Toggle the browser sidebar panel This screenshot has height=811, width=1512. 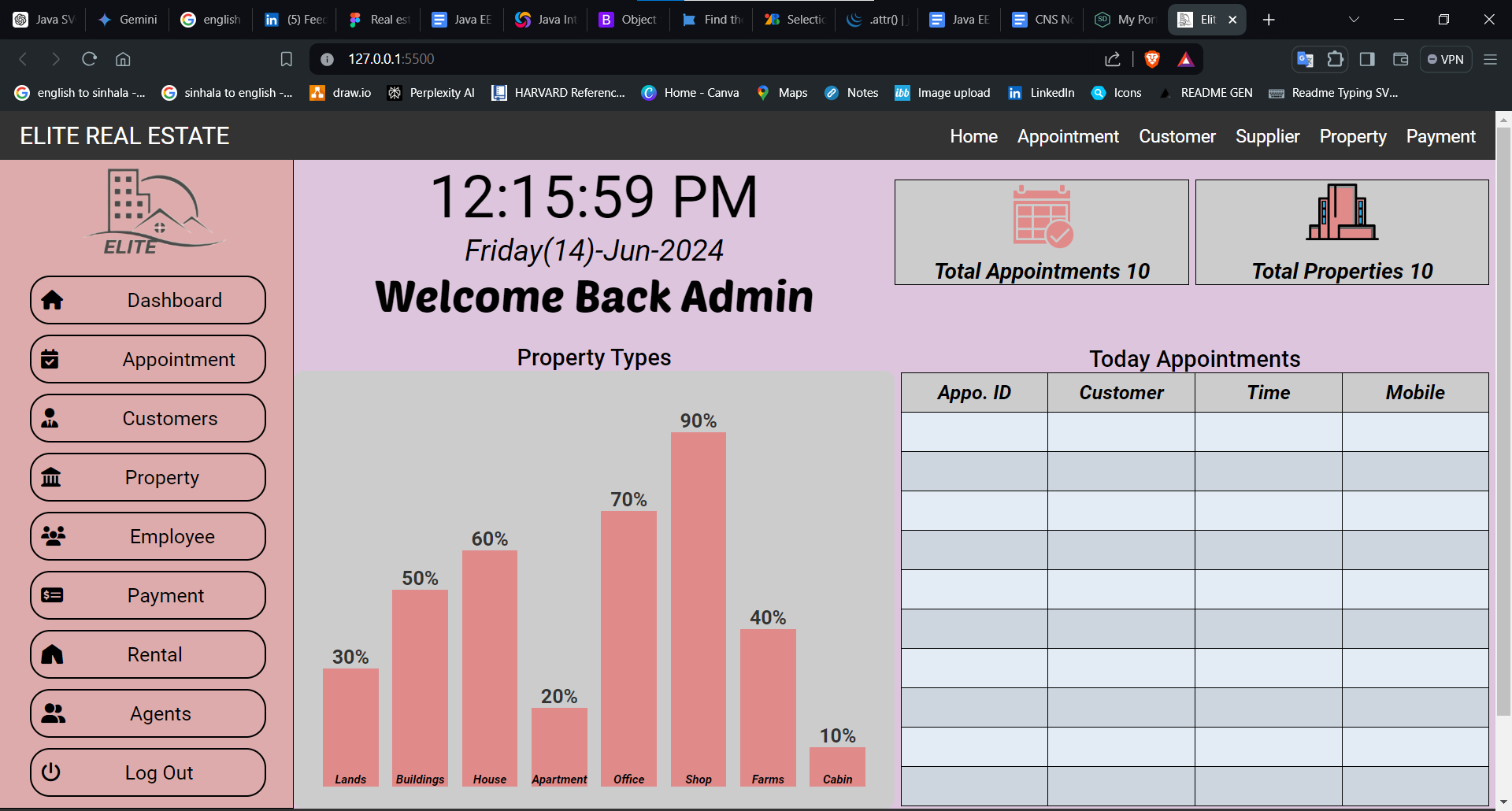click(1367, 59)
